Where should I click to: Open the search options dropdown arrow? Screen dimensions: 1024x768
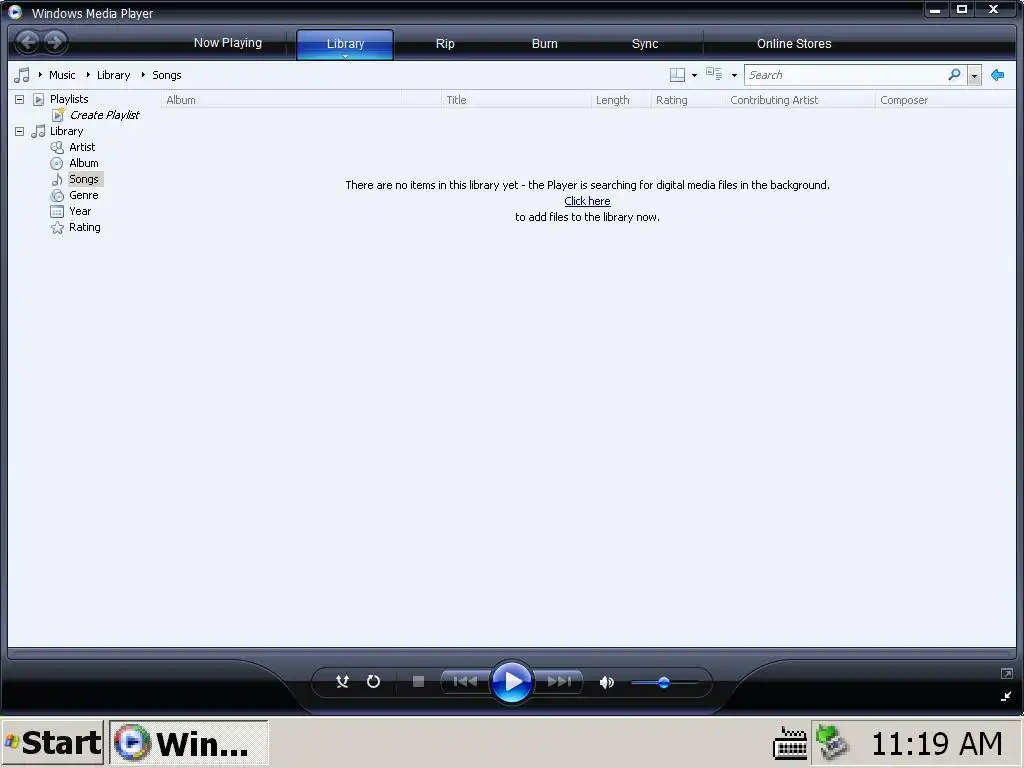click(974, 76)
